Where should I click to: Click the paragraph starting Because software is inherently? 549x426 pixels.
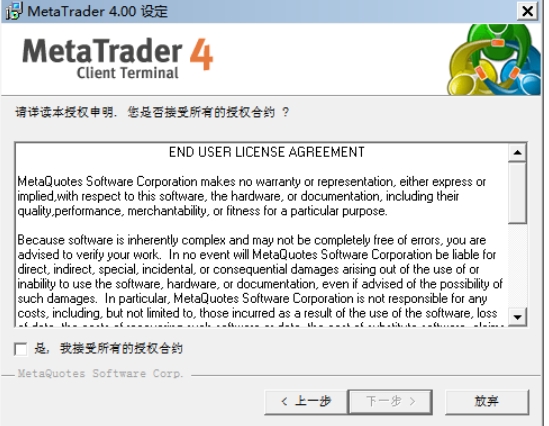pyautogui.click(x=260, y=277)
